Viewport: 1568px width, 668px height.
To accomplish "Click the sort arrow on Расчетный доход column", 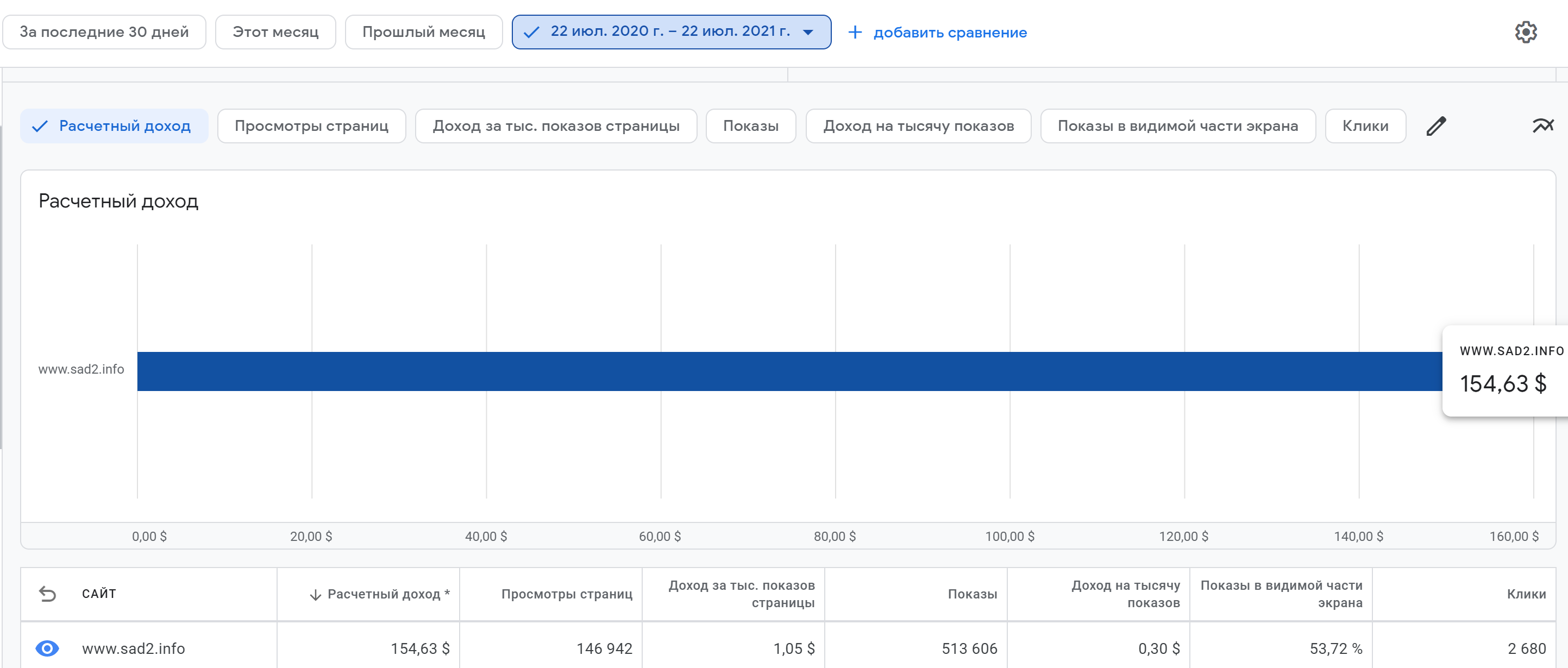I will [315, 594].
